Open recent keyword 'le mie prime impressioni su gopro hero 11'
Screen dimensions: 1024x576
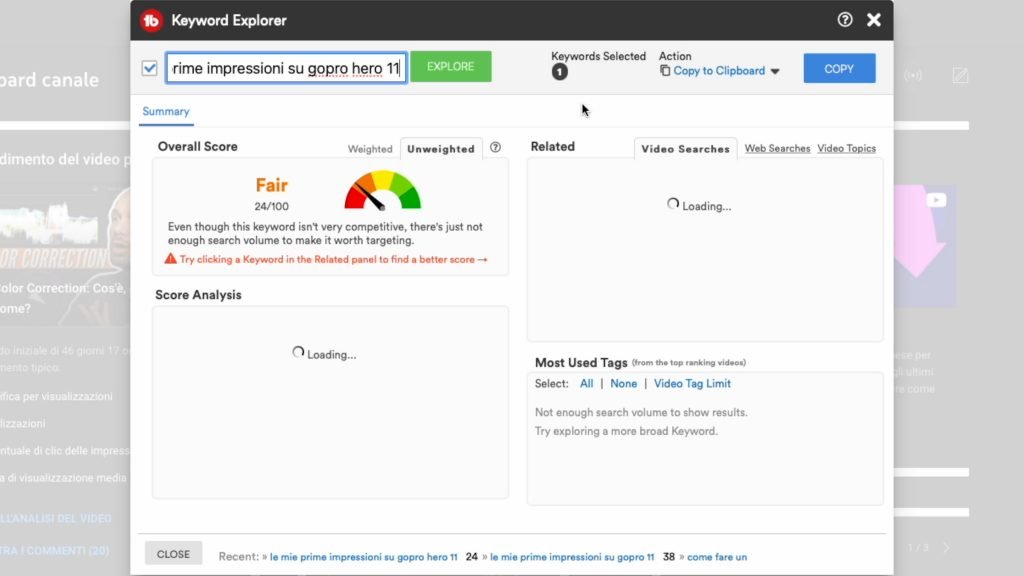[364, 557]
